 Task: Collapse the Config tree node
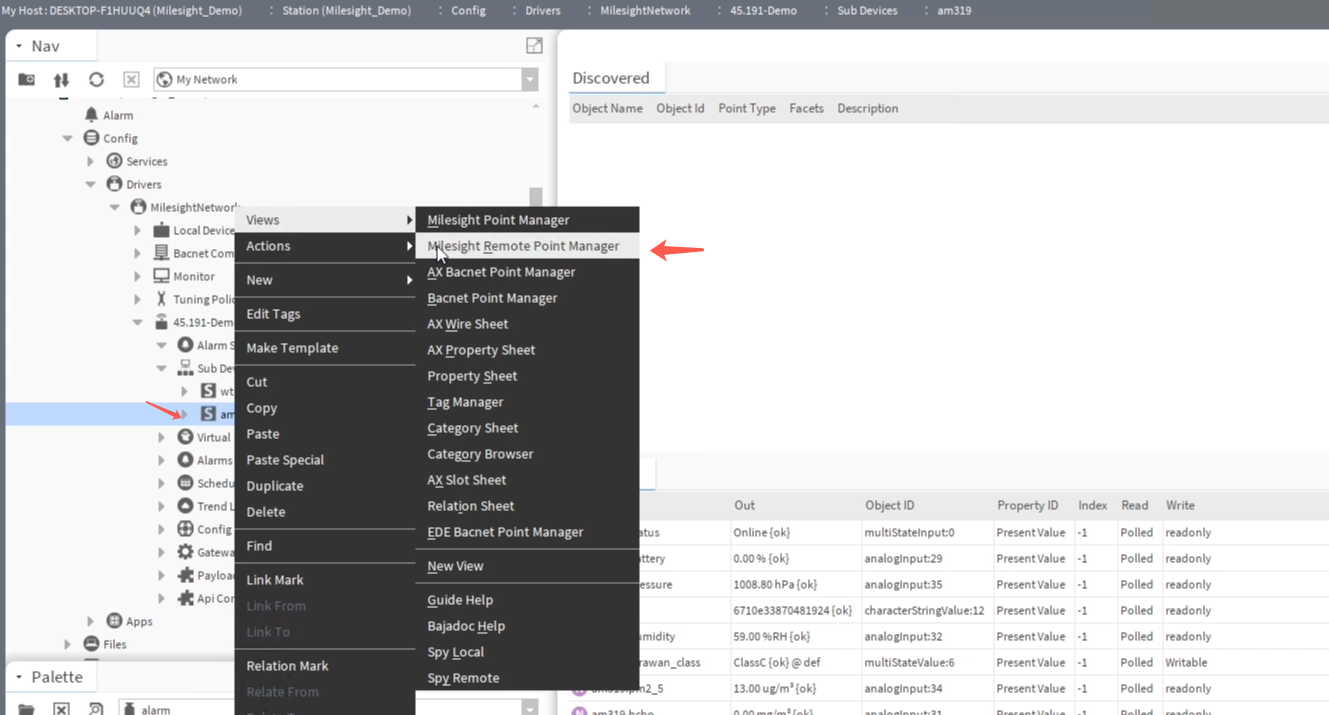tap(68, 138)
